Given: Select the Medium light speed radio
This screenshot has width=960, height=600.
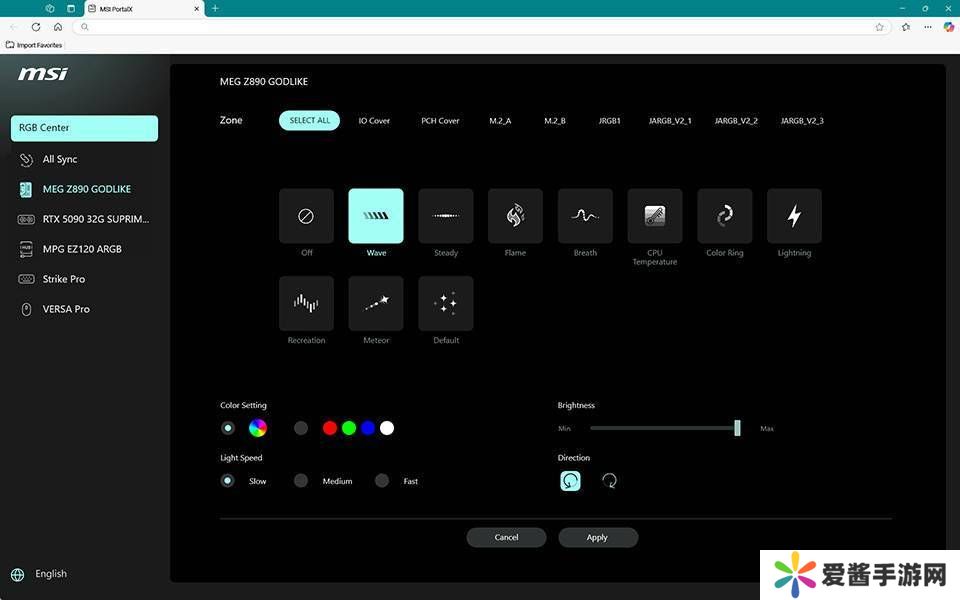Looking at the screenshot, I should tap(301, 481).
